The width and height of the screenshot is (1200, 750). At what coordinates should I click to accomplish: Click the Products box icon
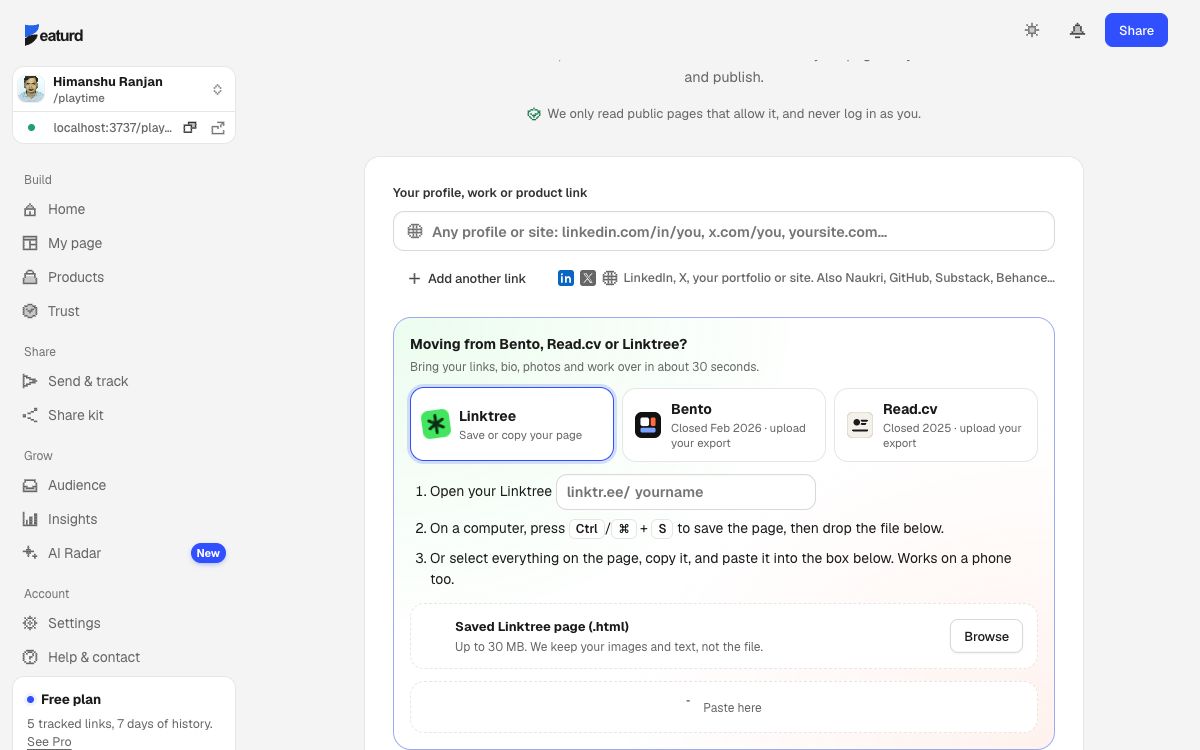[30, 277]
